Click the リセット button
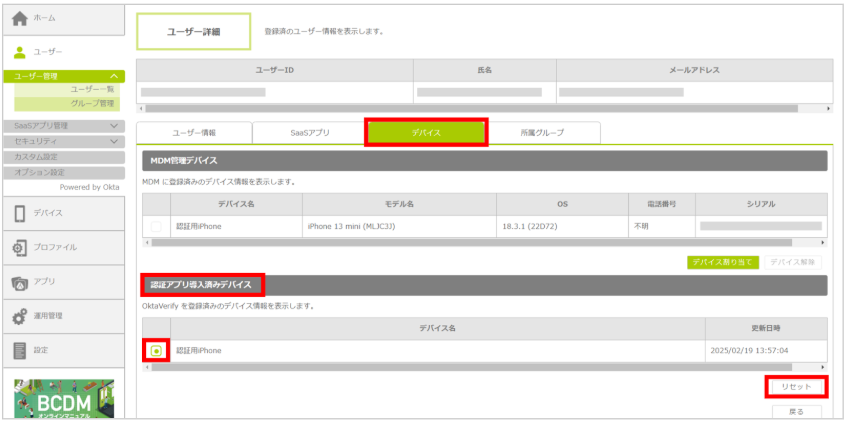Viewport: 844px width, 421px height. click(x=797, y=386)
